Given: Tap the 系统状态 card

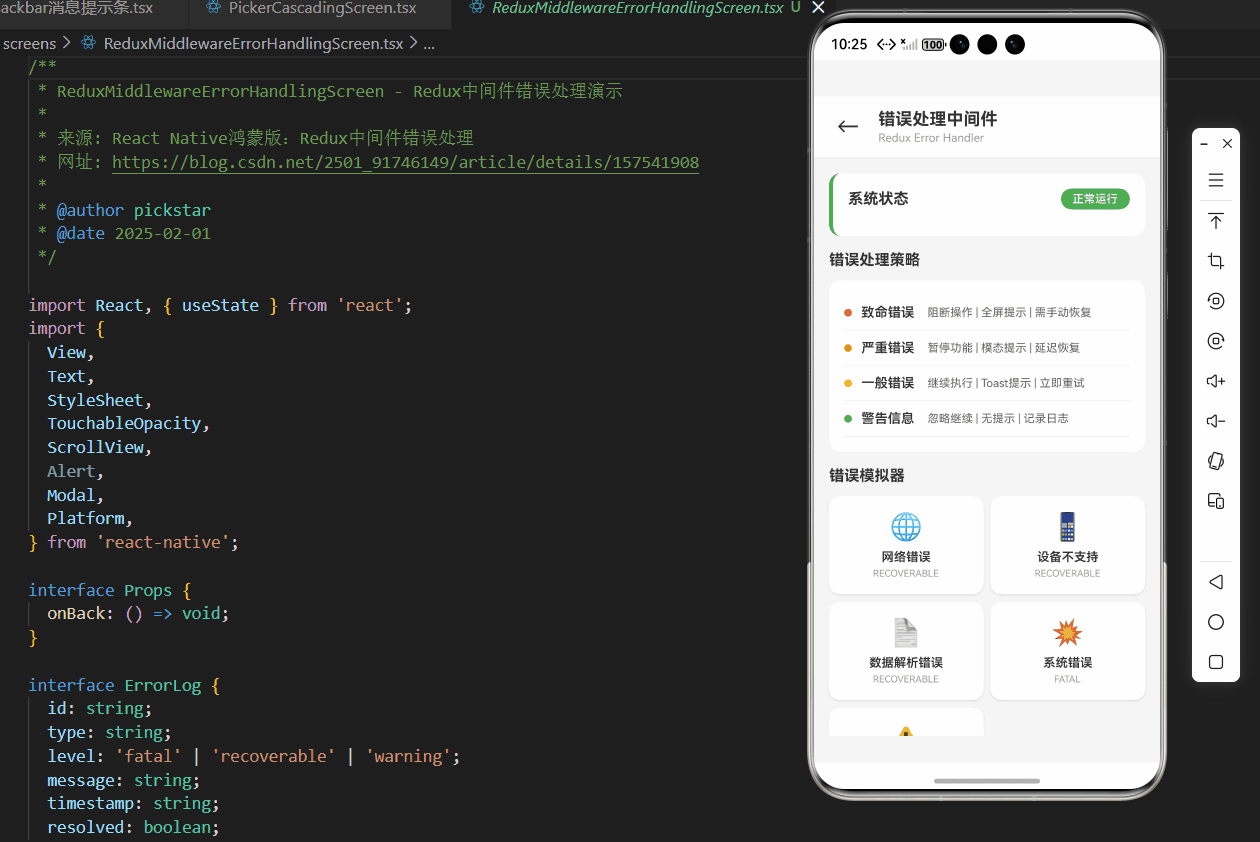Looking at the screenshot, I should tap(987, 204).
